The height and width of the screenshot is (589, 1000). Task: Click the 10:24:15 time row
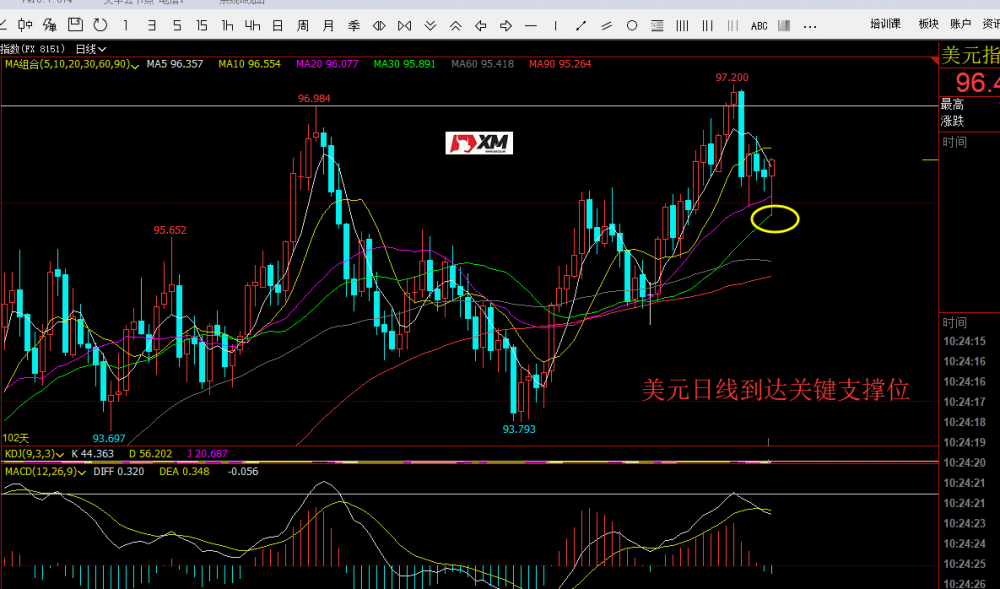pyautogui.click(x=964, y=342)
